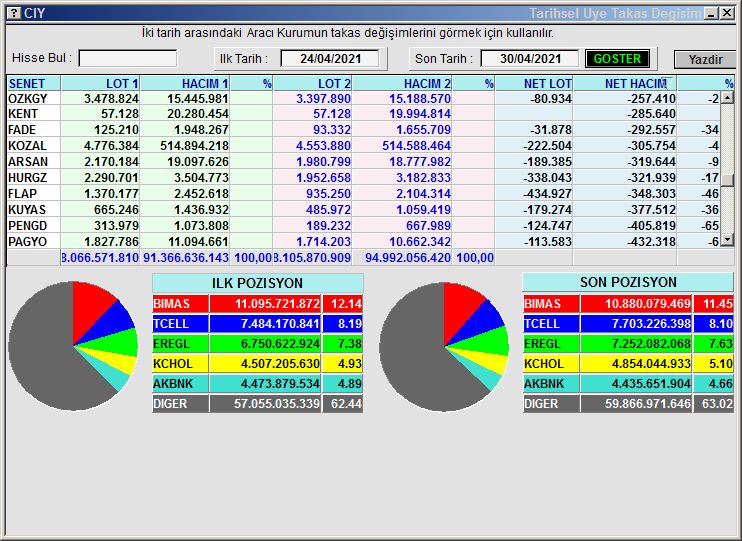The image size is (742, 541).
Task: Click NET LOT value -434.927
Action: point(548,194)
